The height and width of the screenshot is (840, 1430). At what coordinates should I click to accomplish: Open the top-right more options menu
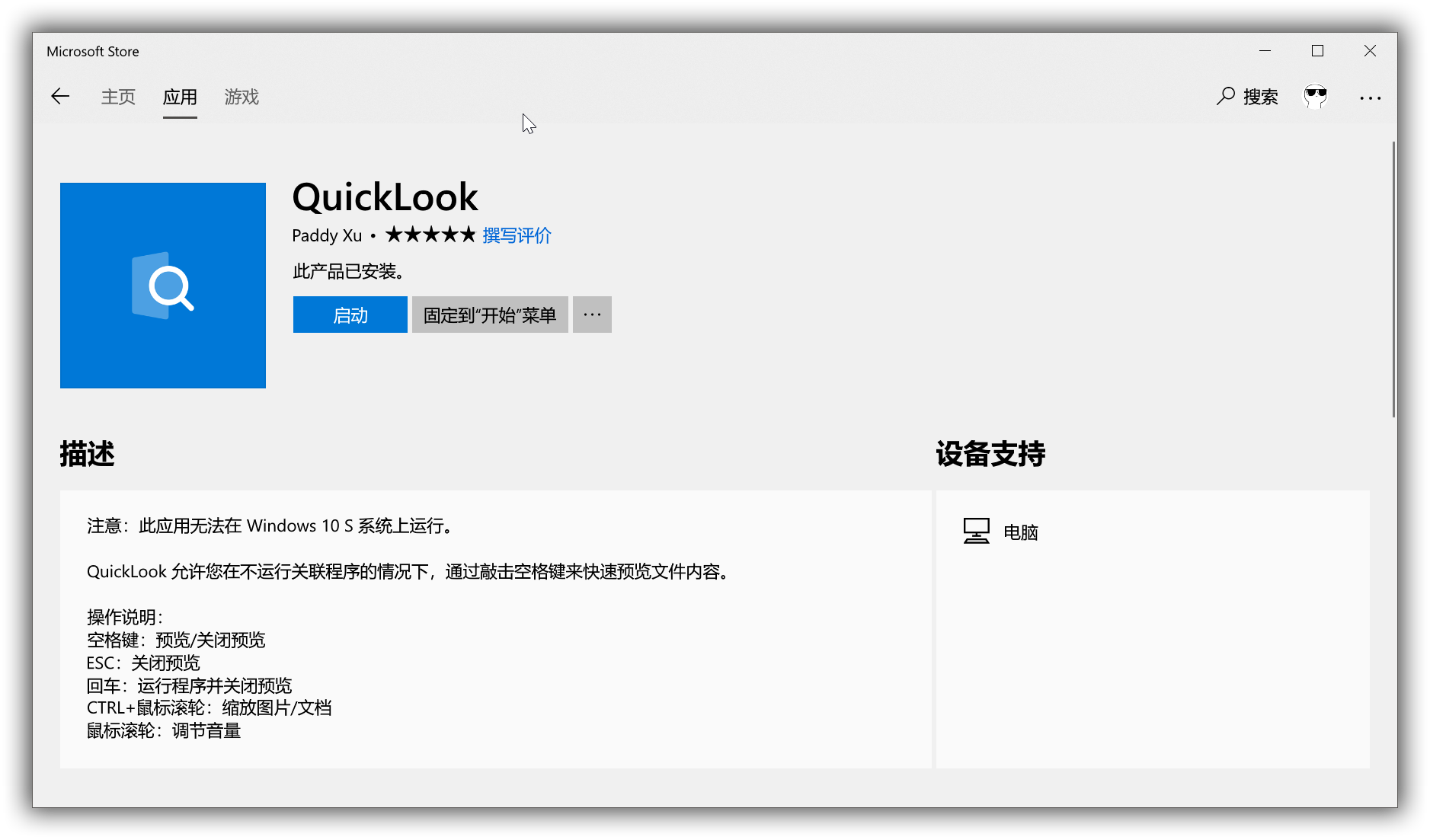pos(1370,97)
